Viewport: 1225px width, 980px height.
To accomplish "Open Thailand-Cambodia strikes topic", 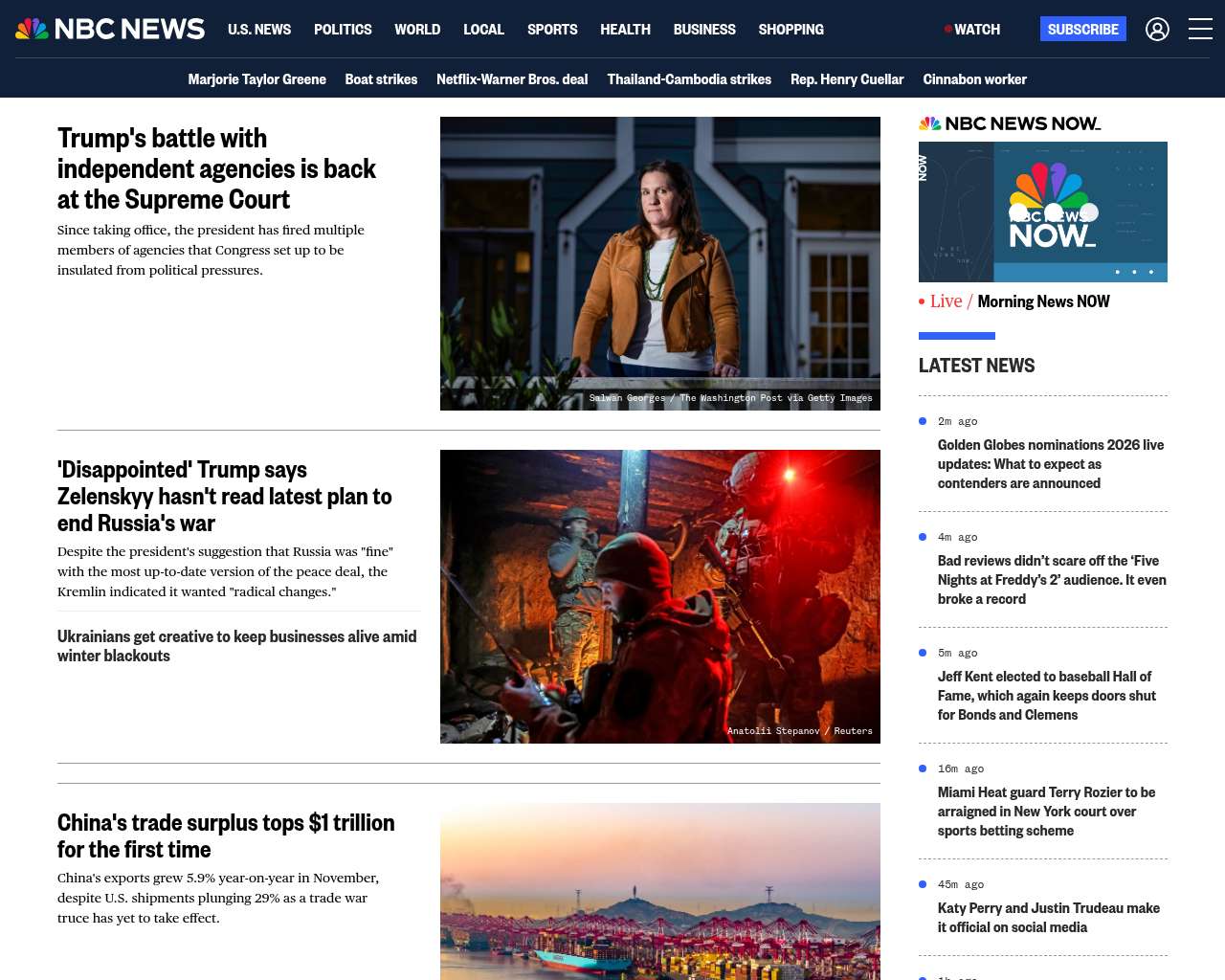I will coord(689,79).
